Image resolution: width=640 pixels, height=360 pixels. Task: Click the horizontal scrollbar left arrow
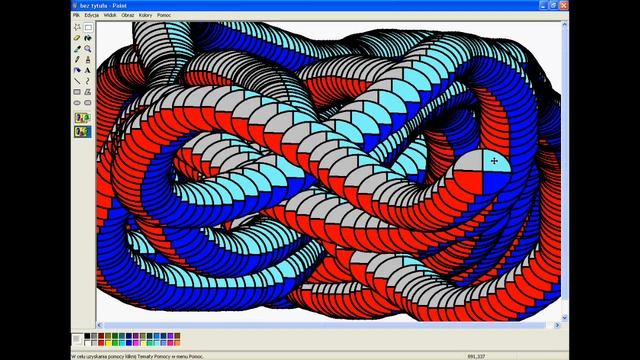pos(100,325)
